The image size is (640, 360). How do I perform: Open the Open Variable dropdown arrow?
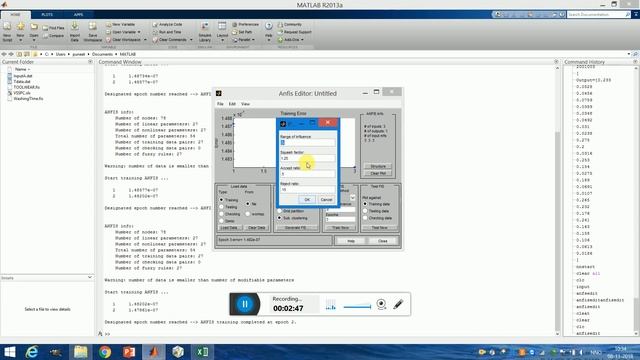[139, 32]
